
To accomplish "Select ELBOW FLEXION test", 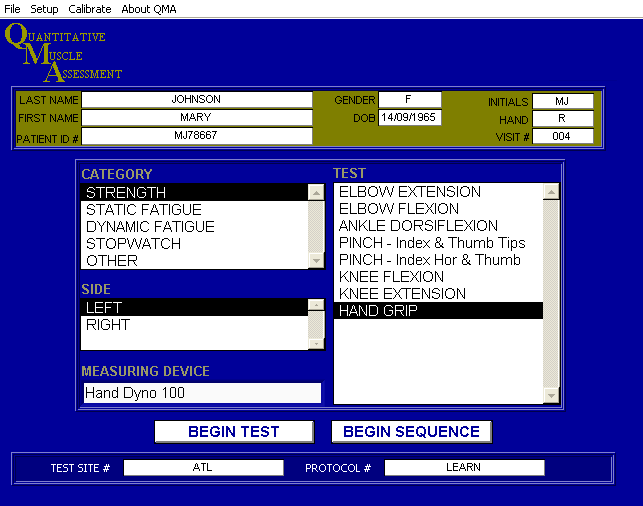I will (x=396, y=209).
